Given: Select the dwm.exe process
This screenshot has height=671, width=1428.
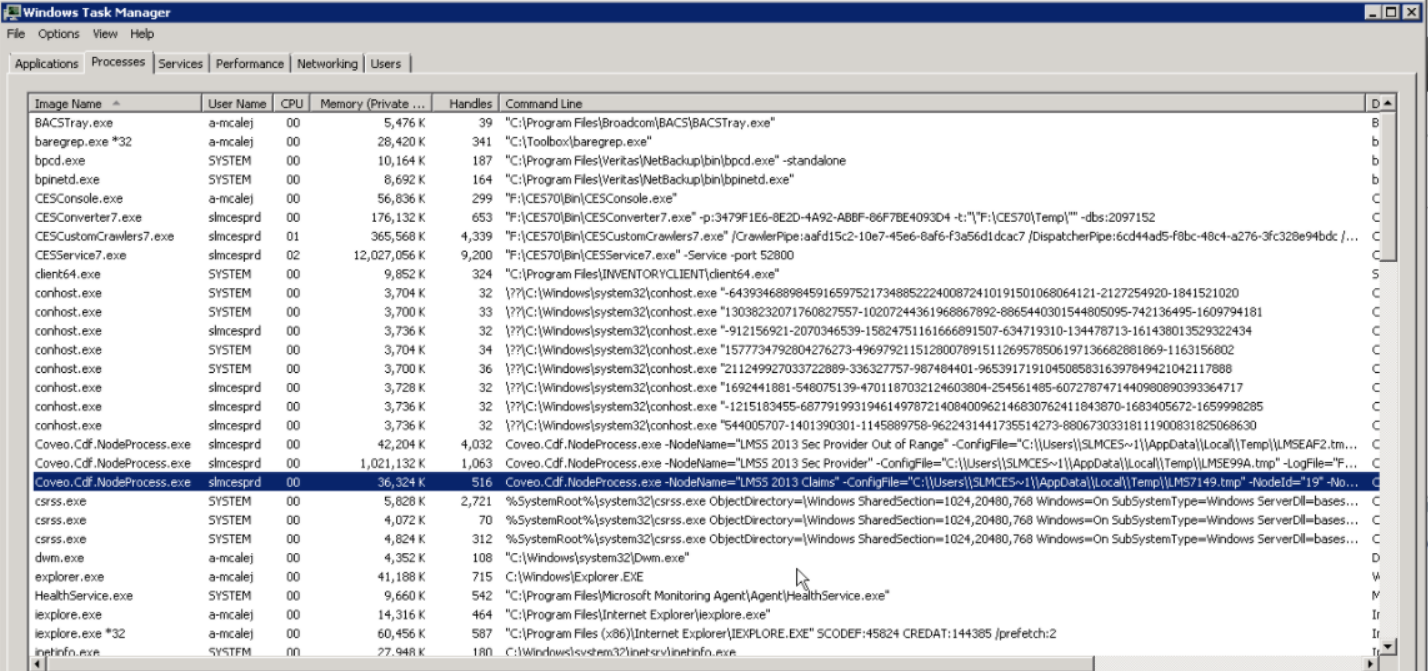Looking at the screenshot, I should [705, 558].
